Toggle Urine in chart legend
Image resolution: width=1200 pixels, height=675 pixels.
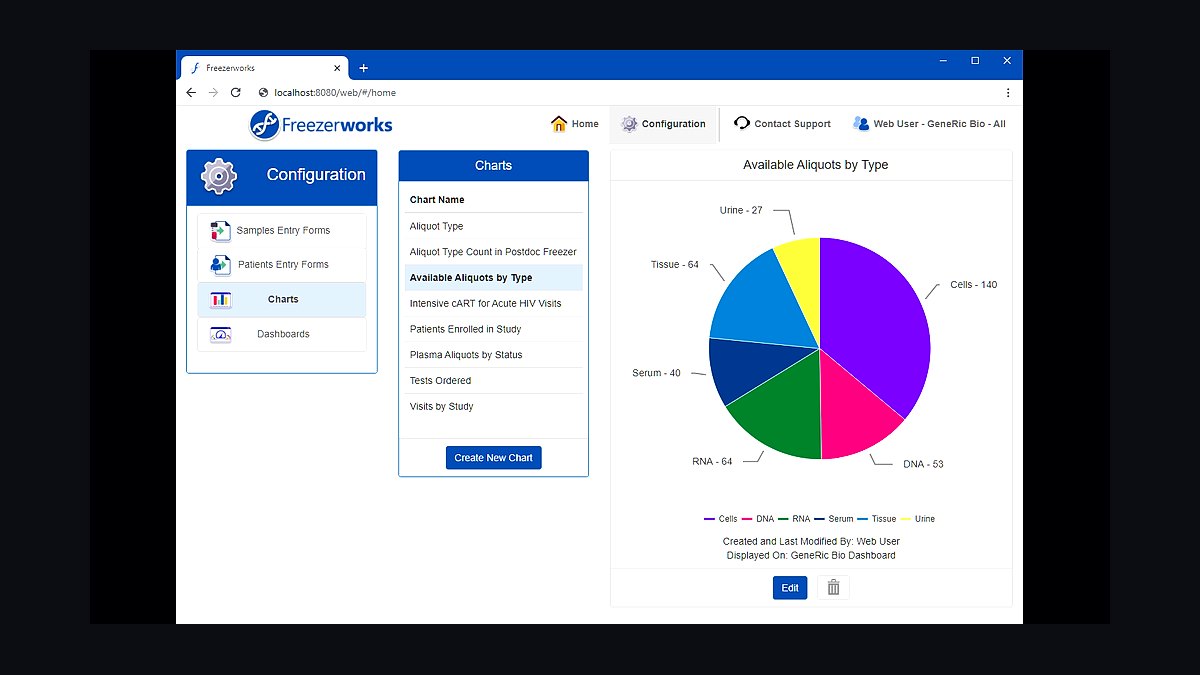click(x=918, y=519)
